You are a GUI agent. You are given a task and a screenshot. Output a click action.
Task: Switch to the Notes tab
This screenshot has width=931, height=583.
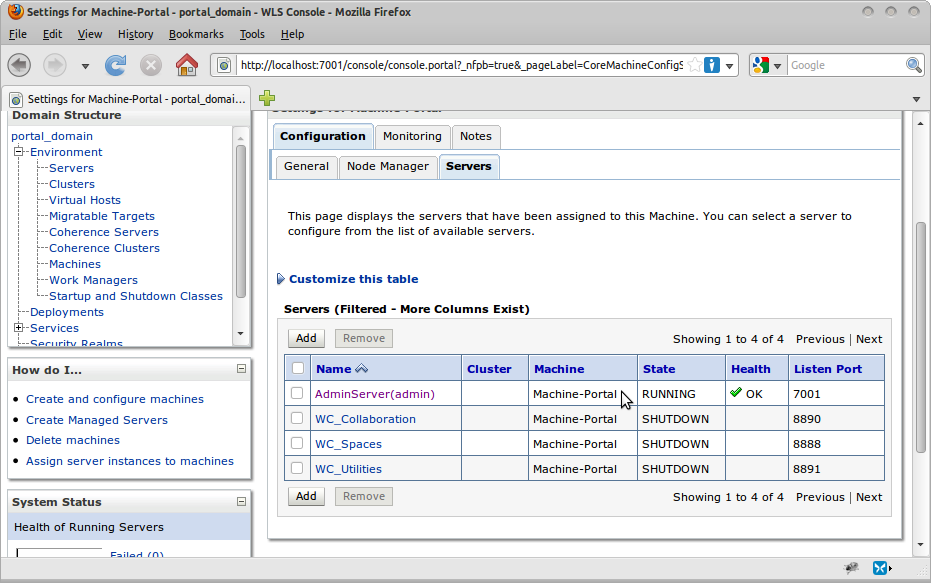(476, 136)
